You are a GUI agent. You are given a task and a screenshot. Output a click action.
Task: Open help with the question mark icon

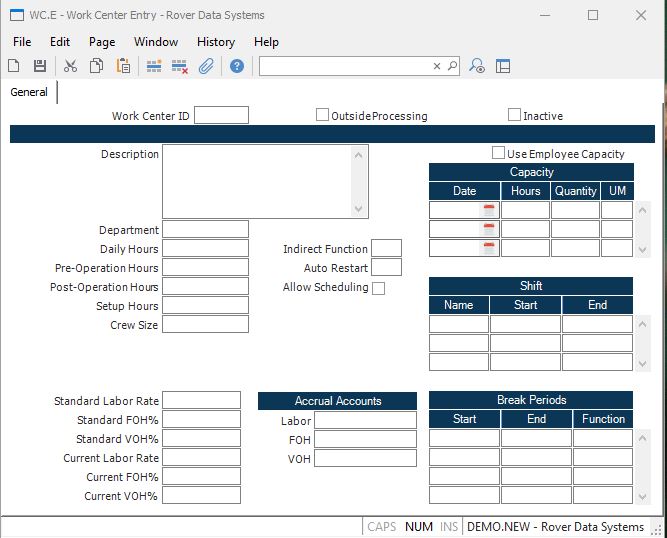(237, 66)
